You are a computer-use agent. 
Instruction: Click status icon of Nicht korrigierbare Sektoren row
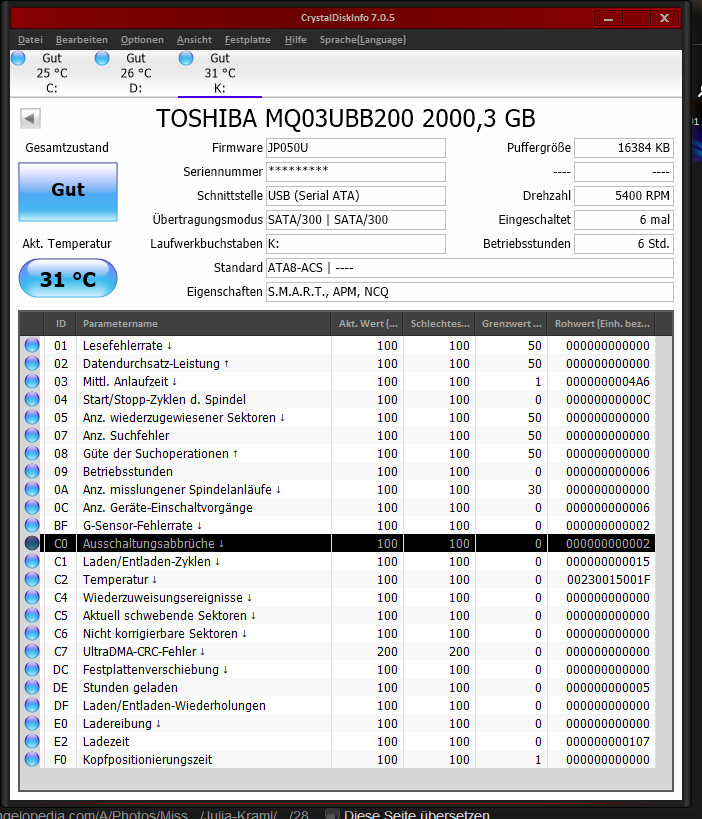click(x=32, y=634)
